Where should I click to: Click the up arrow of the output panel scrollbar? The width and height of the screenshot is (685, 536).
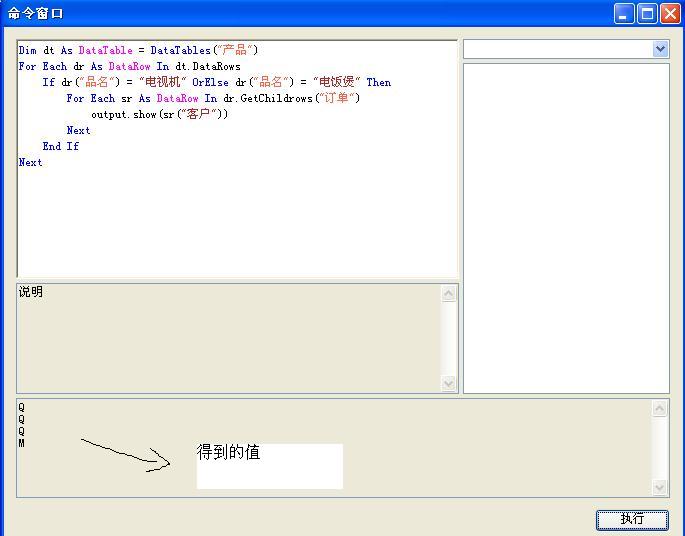pyautogui.click(x=660, y=408)
